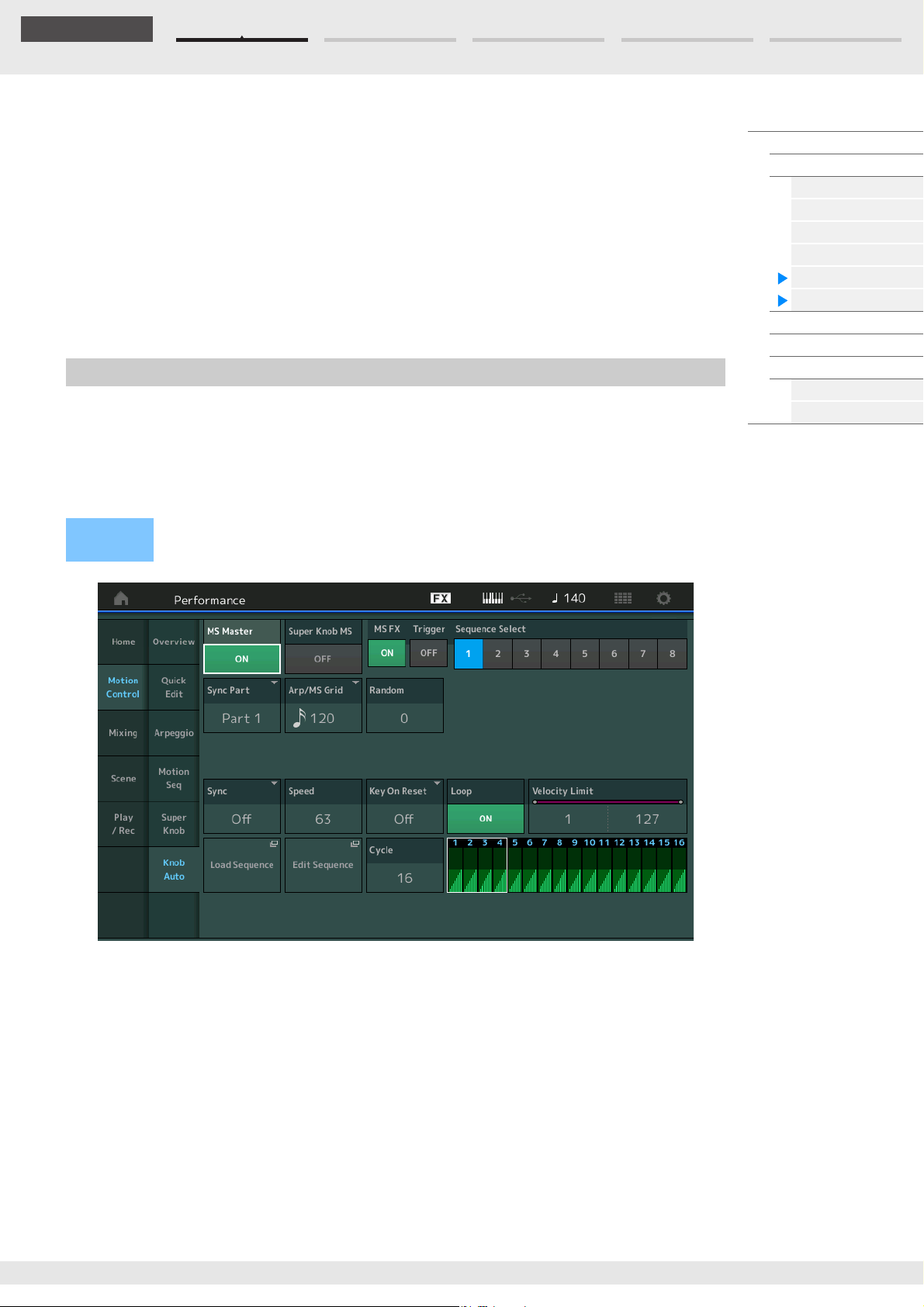Open the FX indicator icon
924x1307 pixels.
(441, 598)
